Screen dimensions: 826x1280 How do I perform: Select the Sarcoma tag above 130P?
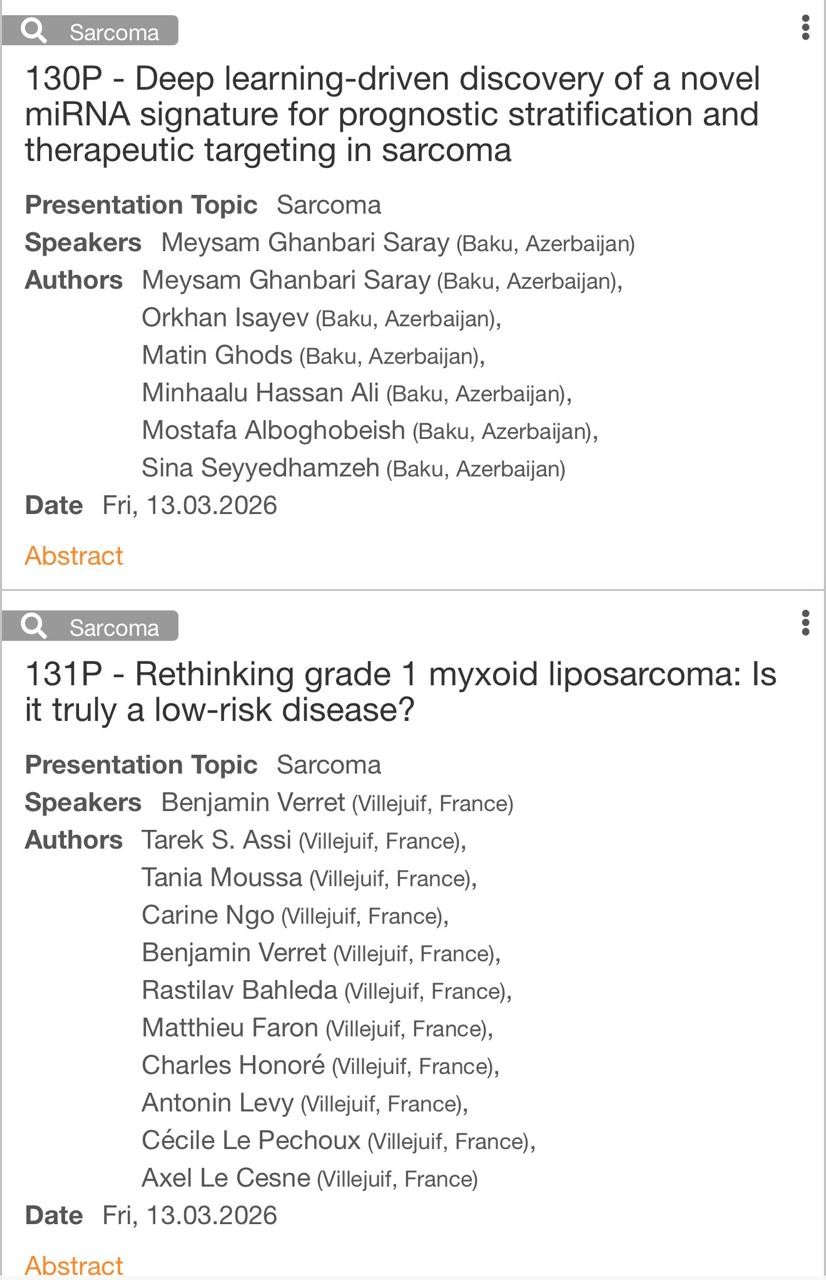[113, 32]
